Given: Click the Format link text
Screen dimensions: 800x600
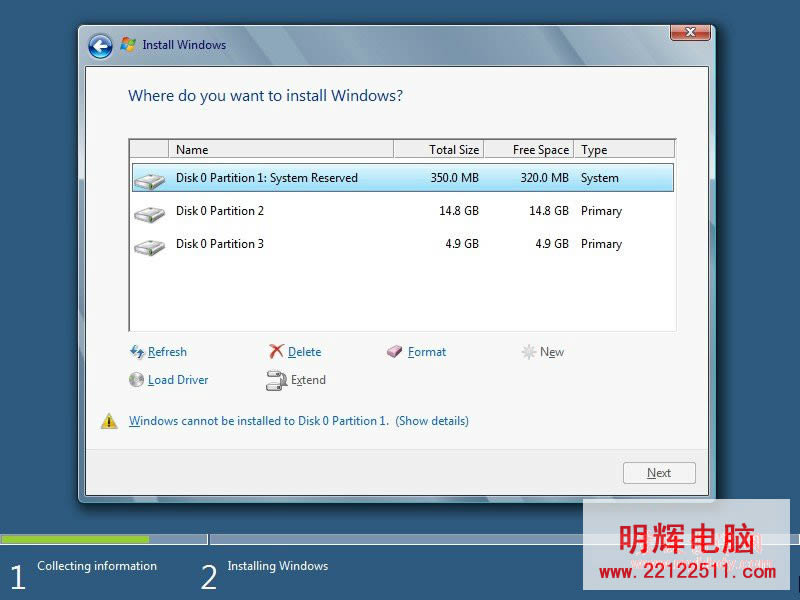Looking at the screenshot, I should tap(427, 352).
